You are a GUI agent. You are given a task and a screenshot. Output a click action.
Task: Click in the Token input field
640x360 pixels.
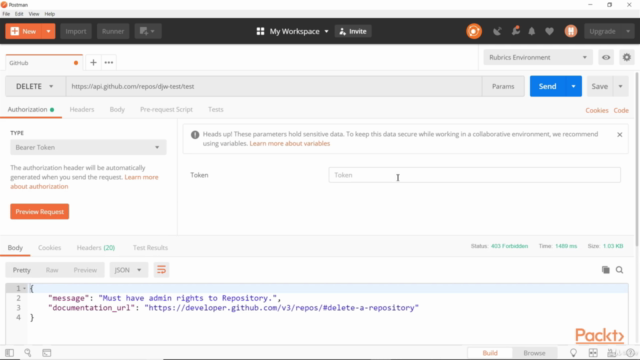click(474, 175)
